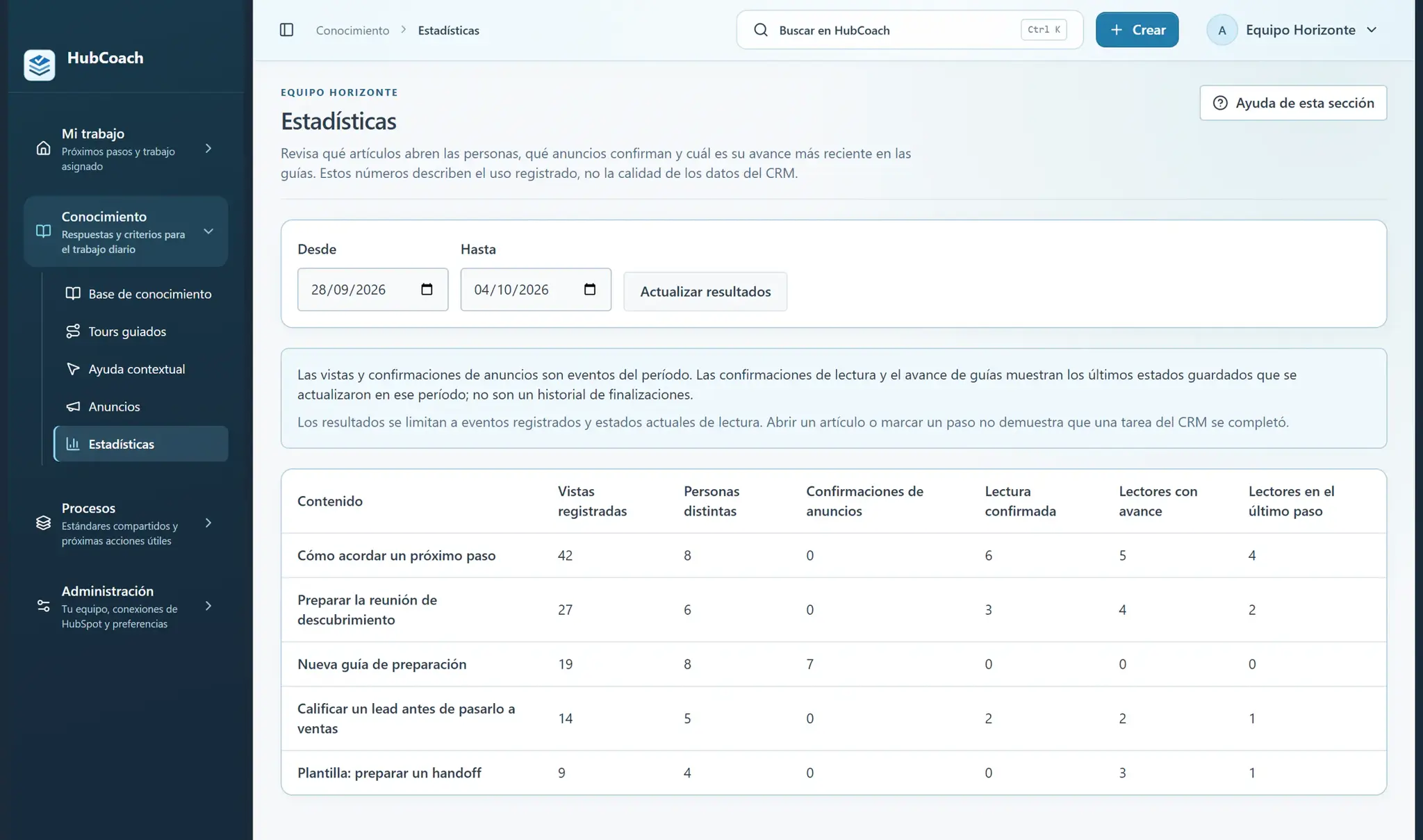The height and width of the screenshot is (840, 1423).
Task: Expand the Procesos section chevron
Action: 208,523
